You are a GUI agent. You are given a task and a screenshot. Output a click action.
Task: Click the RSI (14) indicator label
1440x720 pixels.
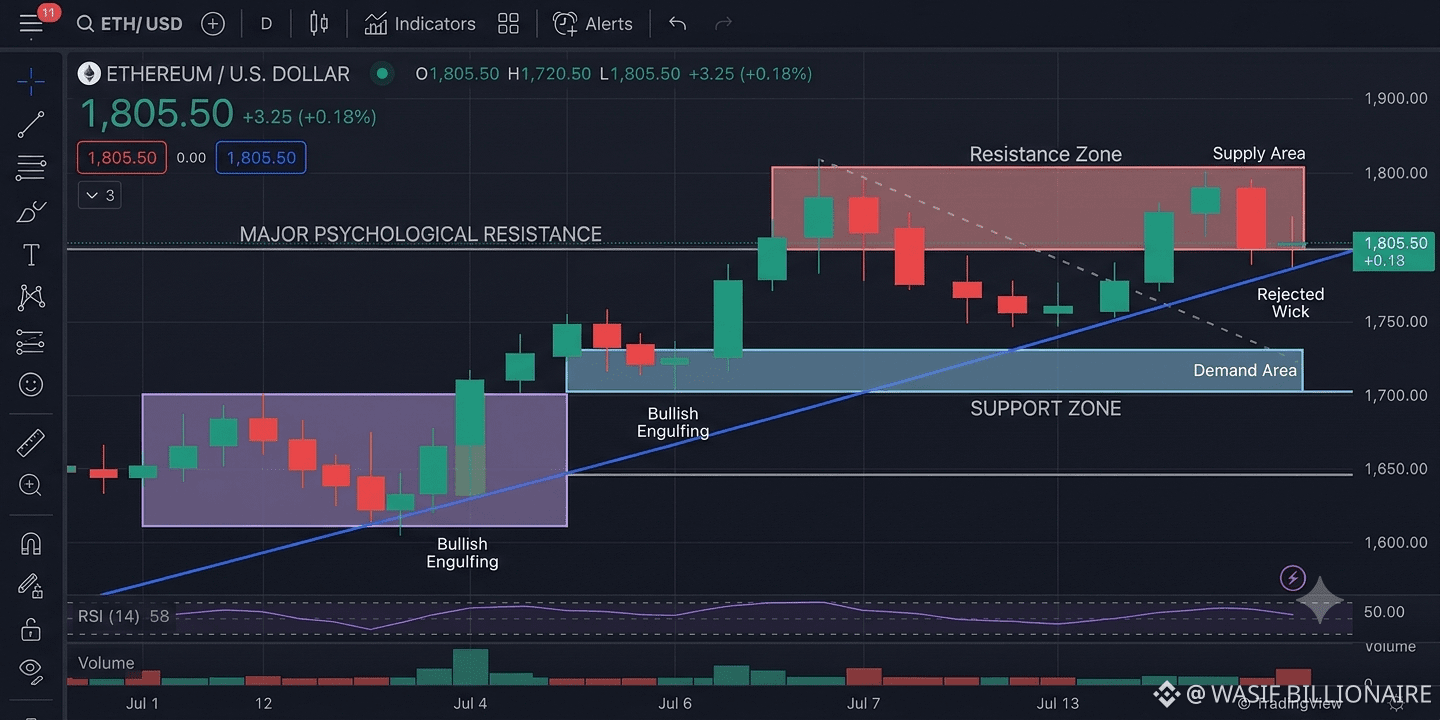(x=110, y=616)
